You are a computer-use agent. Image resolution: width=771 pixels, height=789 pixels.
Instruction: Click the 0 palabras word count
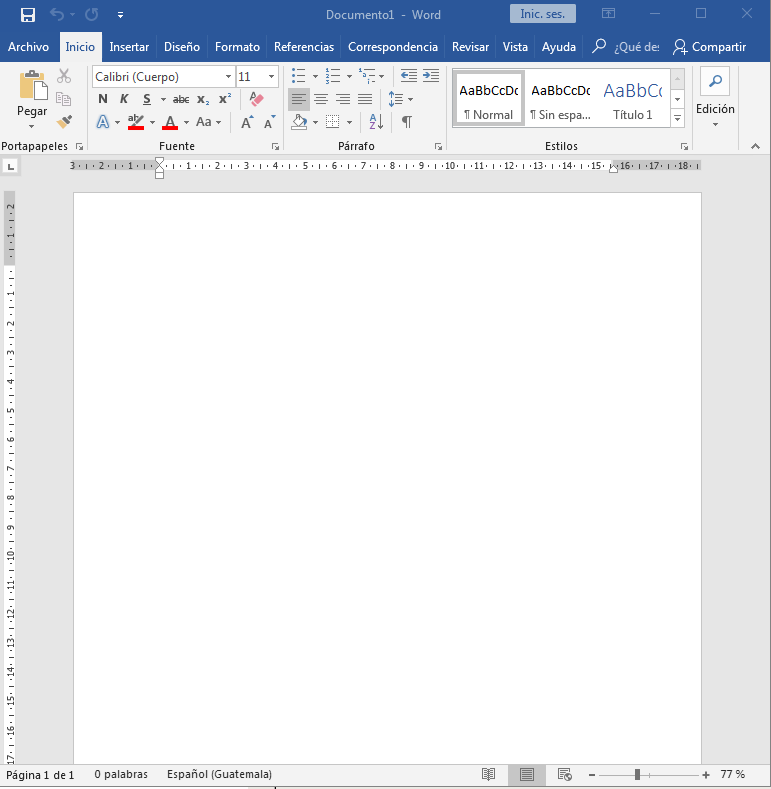pyautogui.click(x=121, y=774)
